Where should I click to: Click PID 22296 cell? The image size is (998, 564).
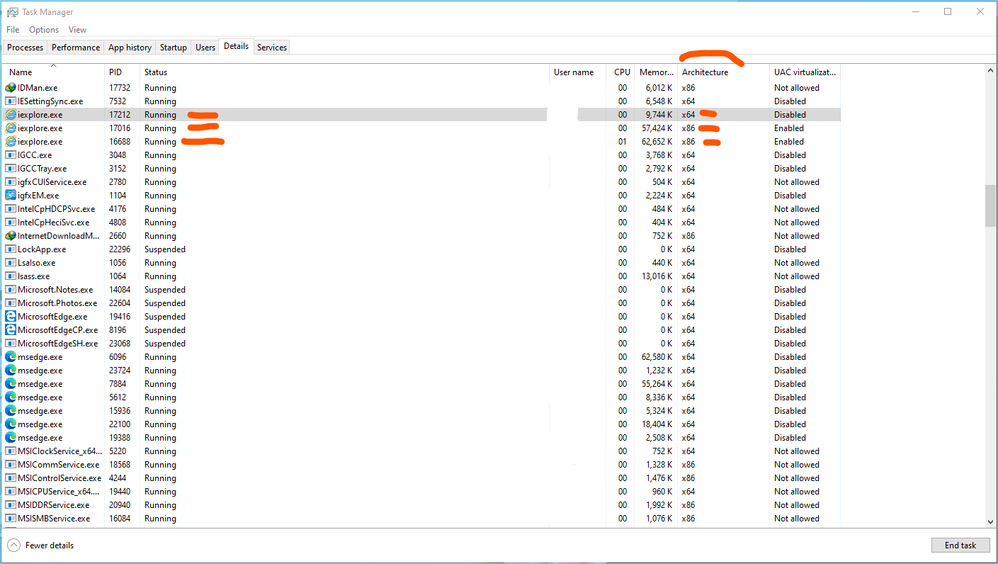[x=120, y=249]
